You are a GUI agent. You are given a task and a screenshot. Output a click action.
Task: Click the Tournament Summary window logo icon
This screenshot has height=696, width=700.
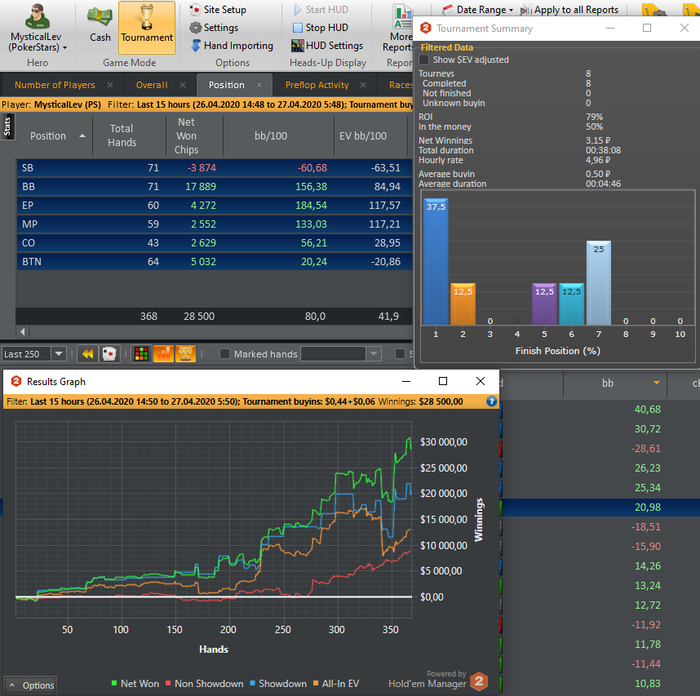(x=425, y=28)
